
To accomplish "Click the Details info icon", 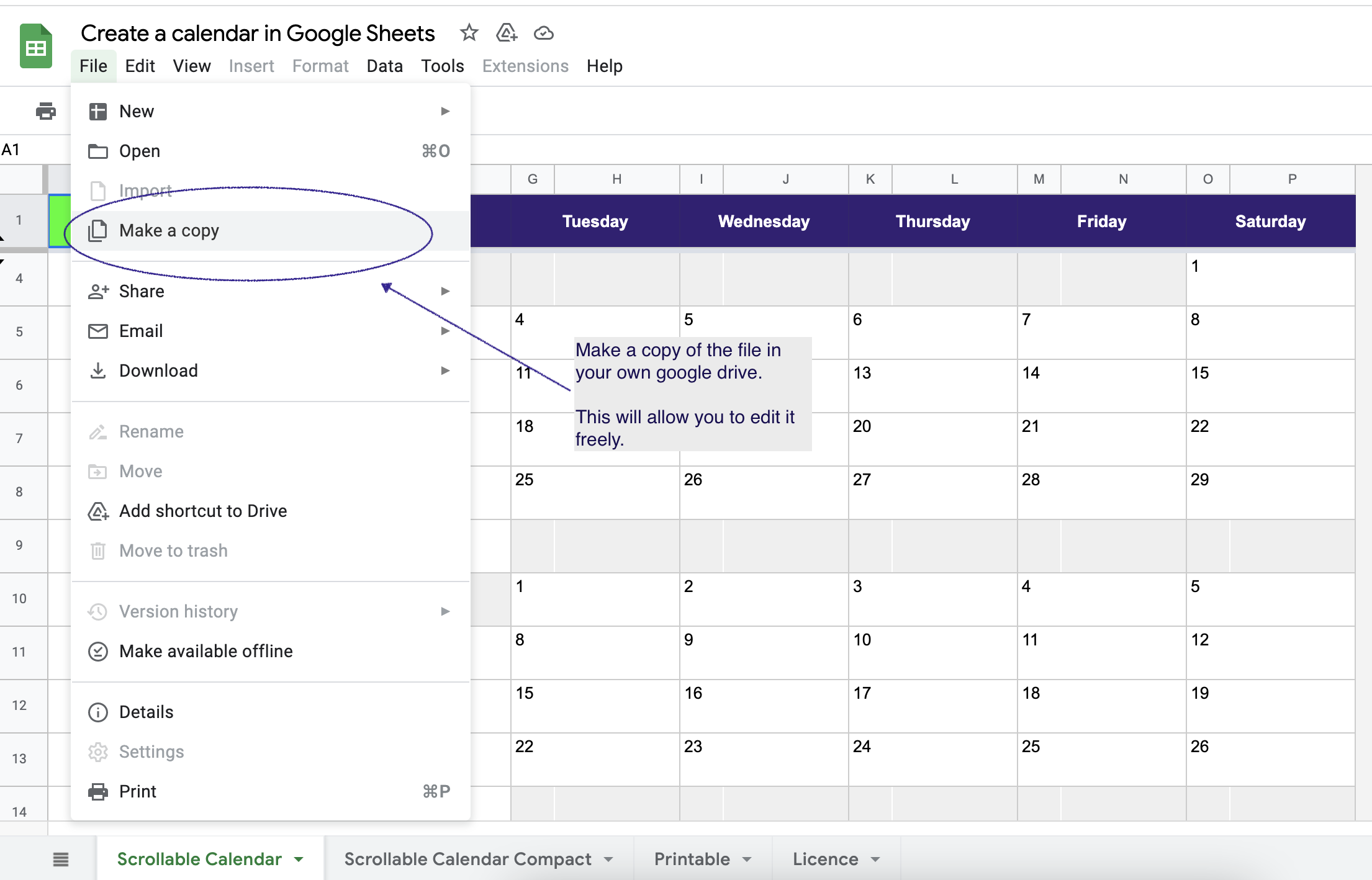I will [98, 712].
